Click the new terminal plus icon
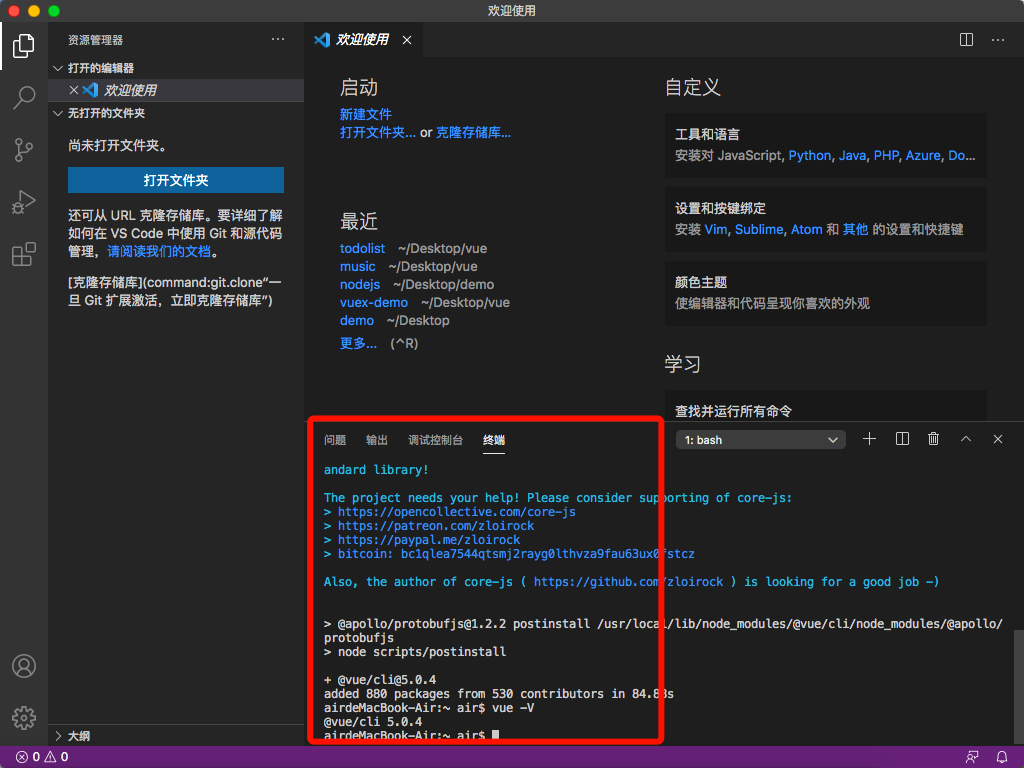Screen dimensions: 1024x768 869,439
